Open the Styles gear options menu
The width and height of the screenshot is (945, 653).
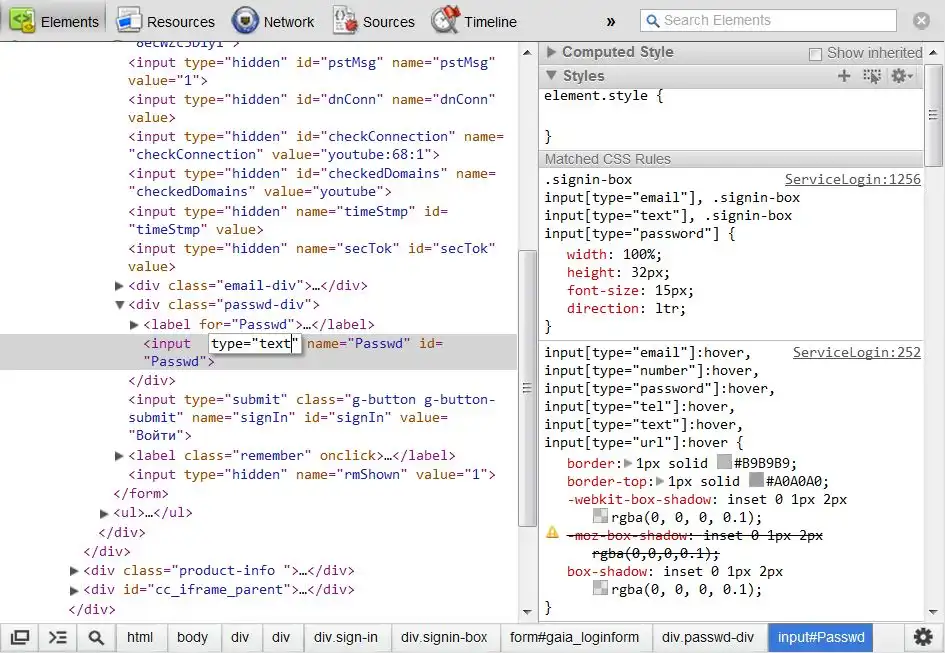pos(901,76)
